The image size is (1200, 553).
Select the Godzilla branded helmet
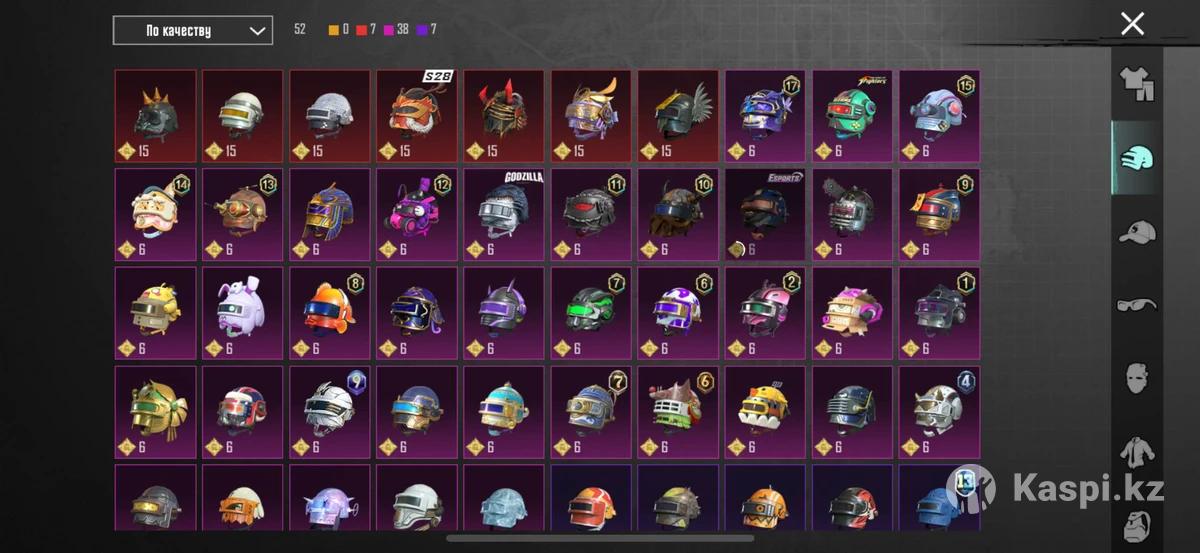504,214
